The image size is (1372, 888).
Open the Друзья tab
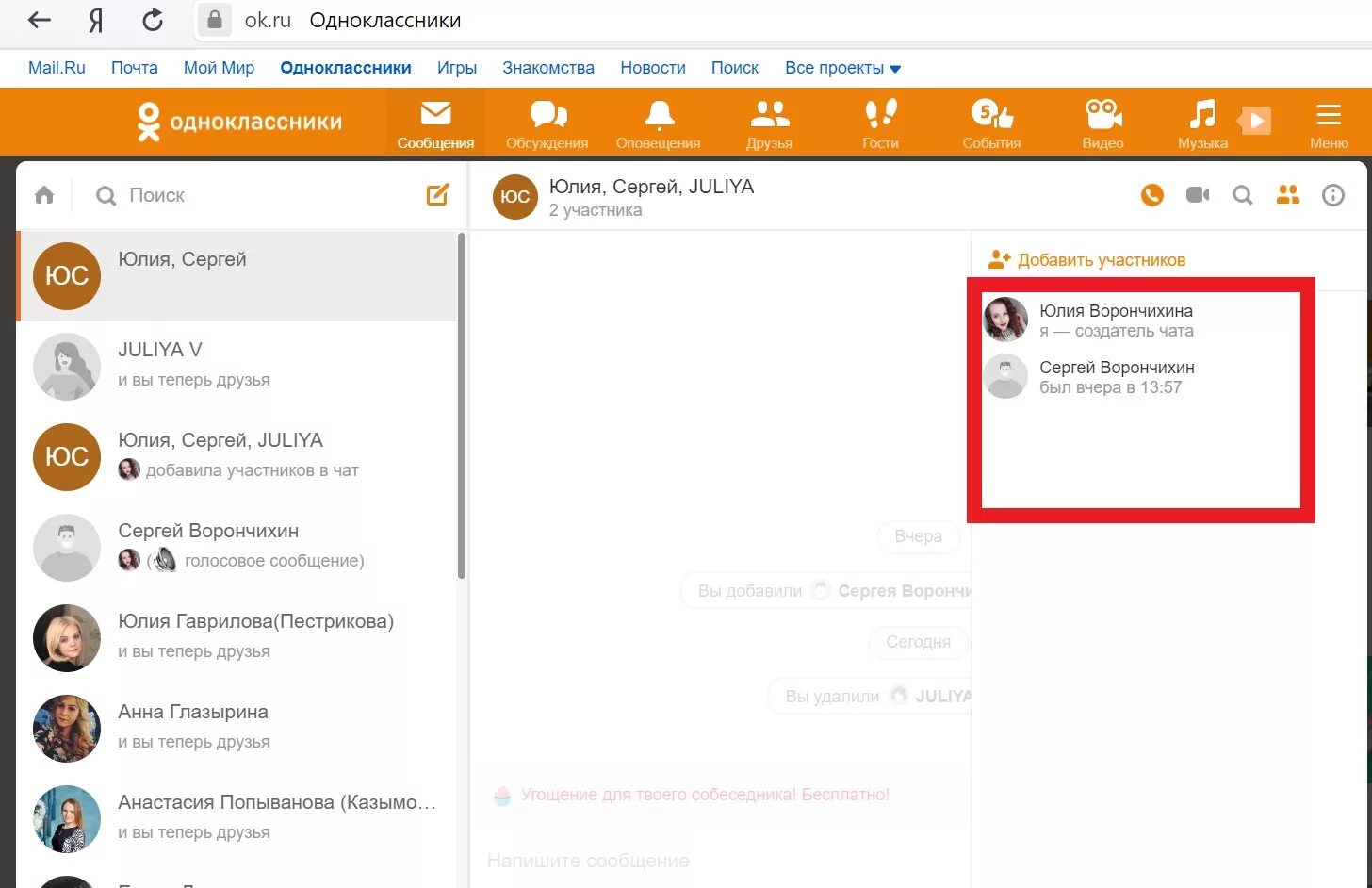tap(770, 123)
